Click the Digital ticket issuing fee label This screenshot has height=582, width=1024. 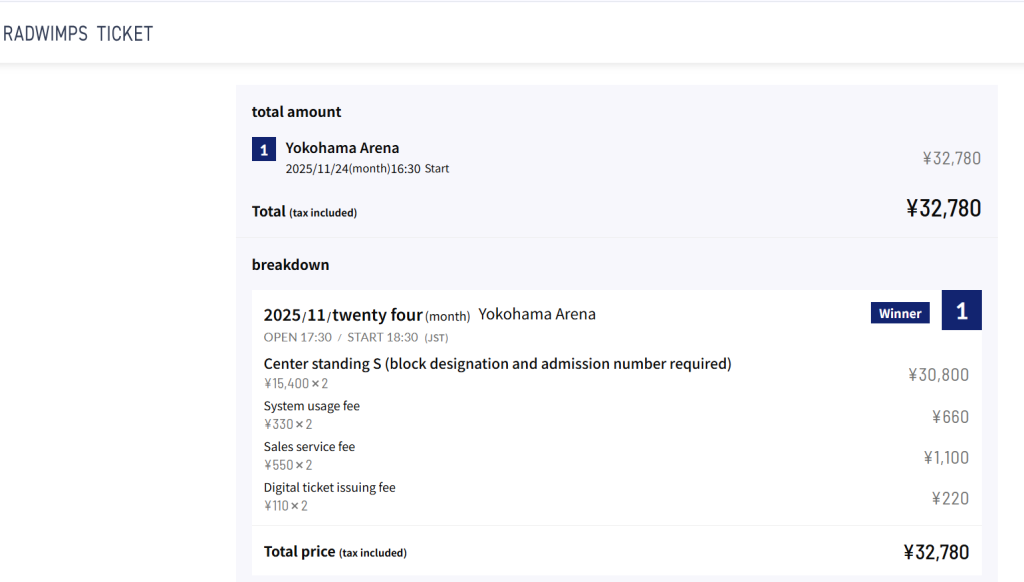329,488
